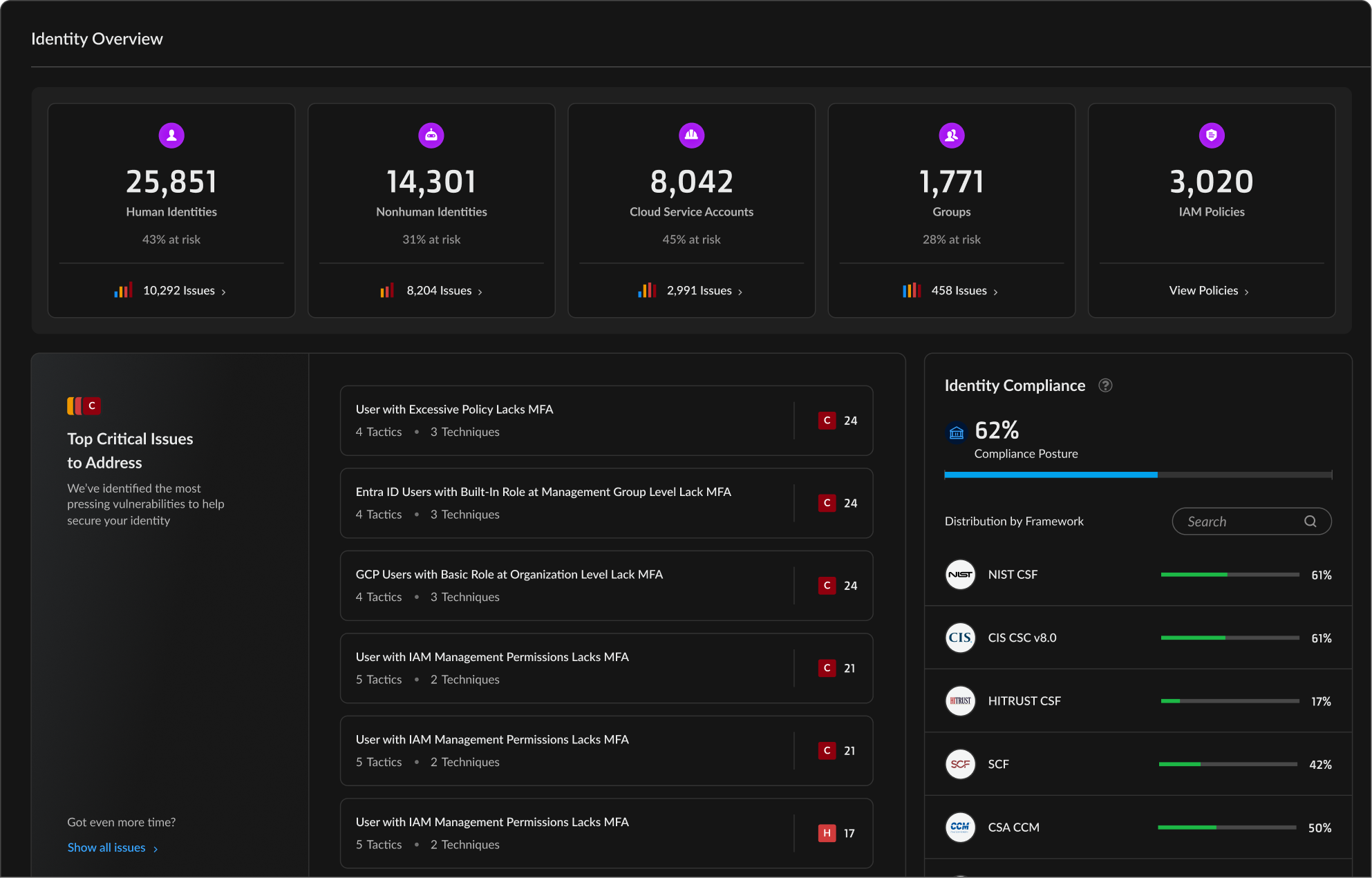Click the HITRUST CSF logo
1372x878 pixels.
(959, 700)
